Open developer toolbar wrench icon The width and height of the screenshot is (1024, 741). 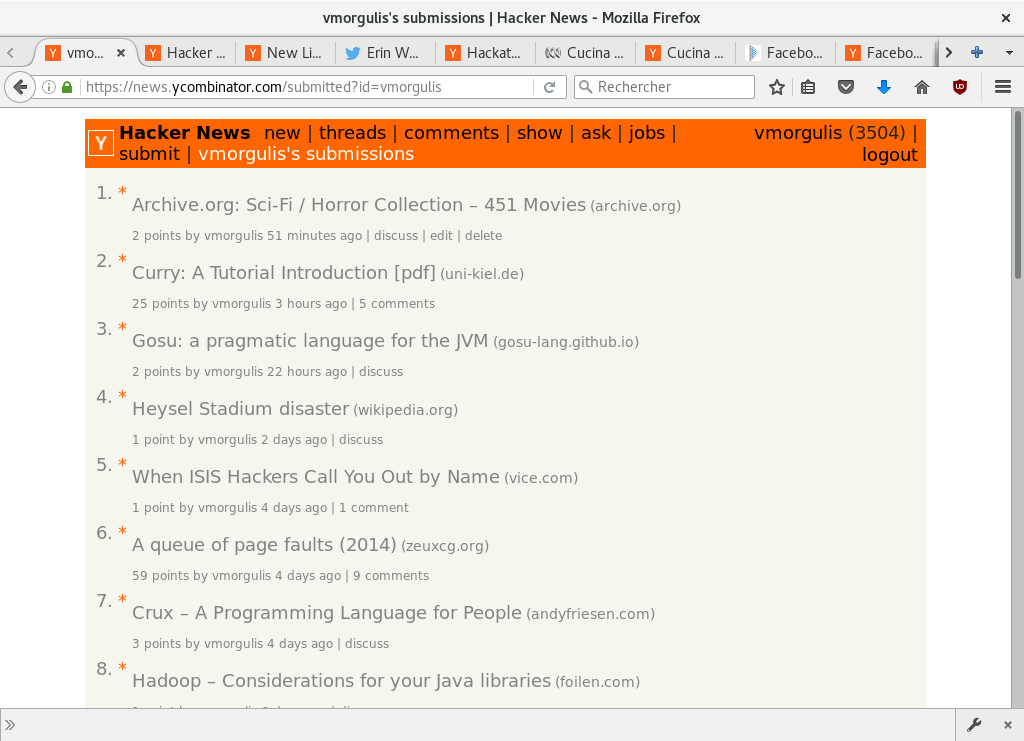click(974, 725)
